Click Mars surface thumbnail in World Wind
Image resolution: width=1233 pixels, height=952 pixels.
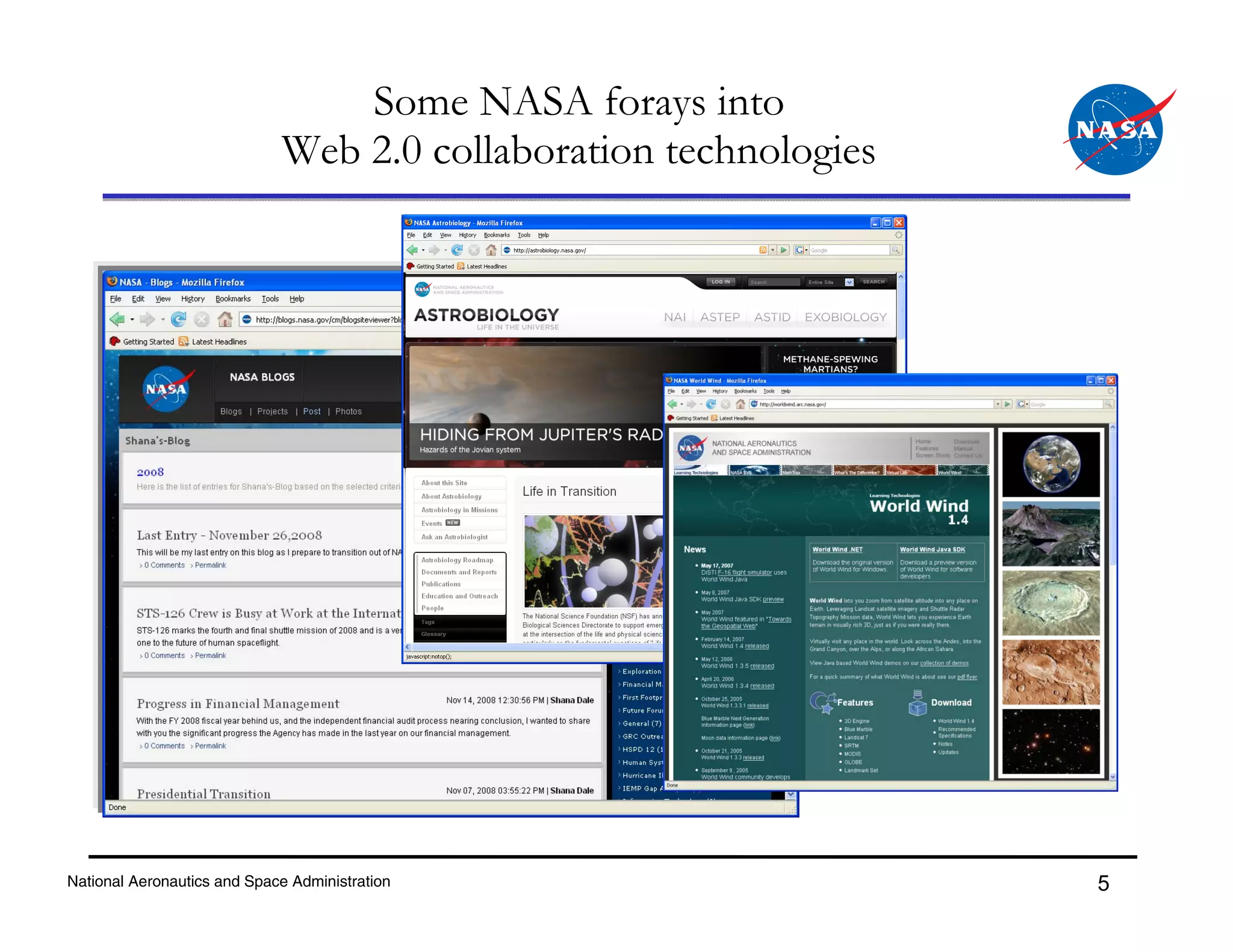[x=1051, y=672]
